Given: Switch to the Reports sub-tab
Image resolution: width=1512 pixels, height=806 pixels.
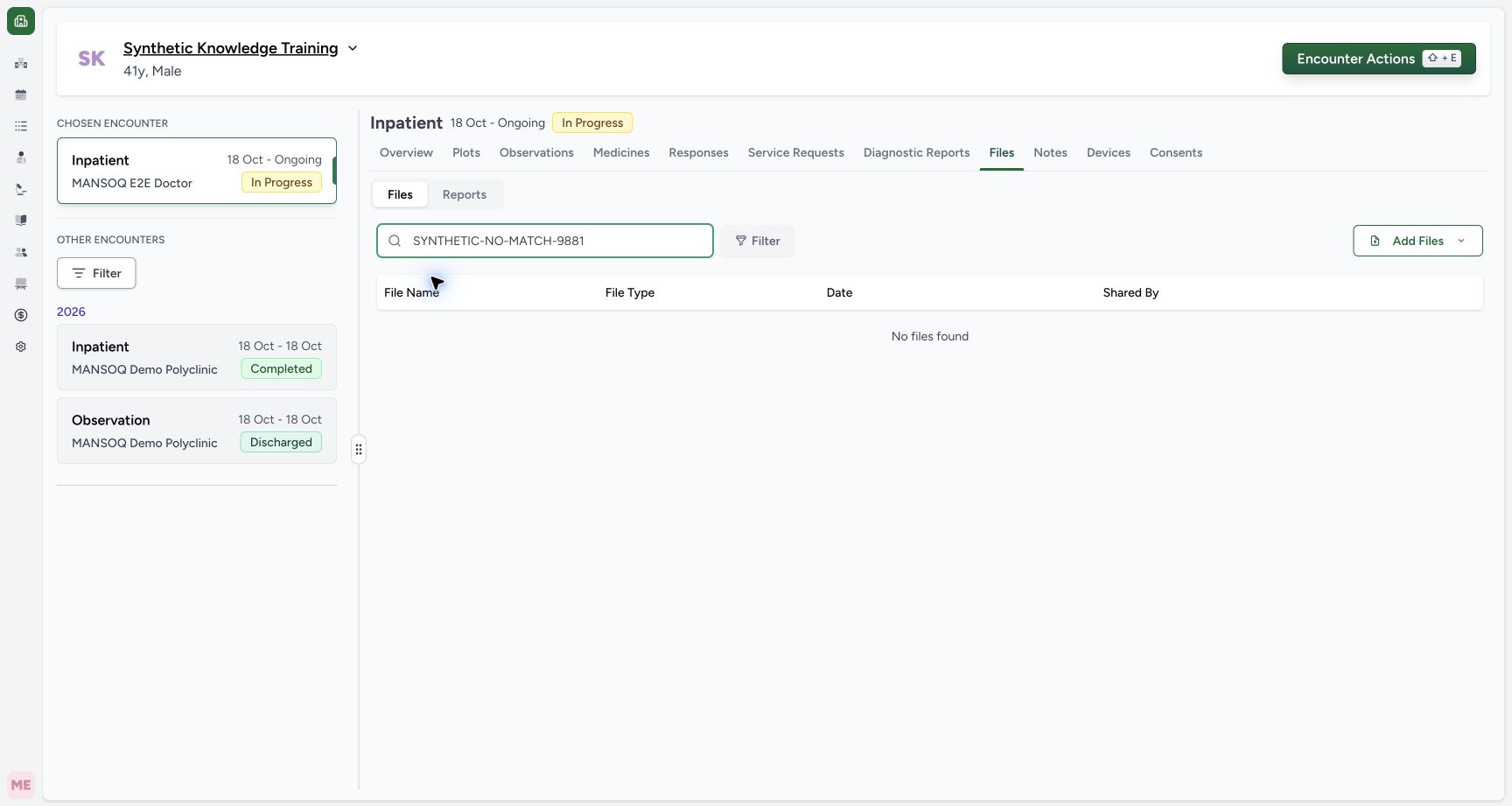Looking at the screenshot, I should 465,194.
